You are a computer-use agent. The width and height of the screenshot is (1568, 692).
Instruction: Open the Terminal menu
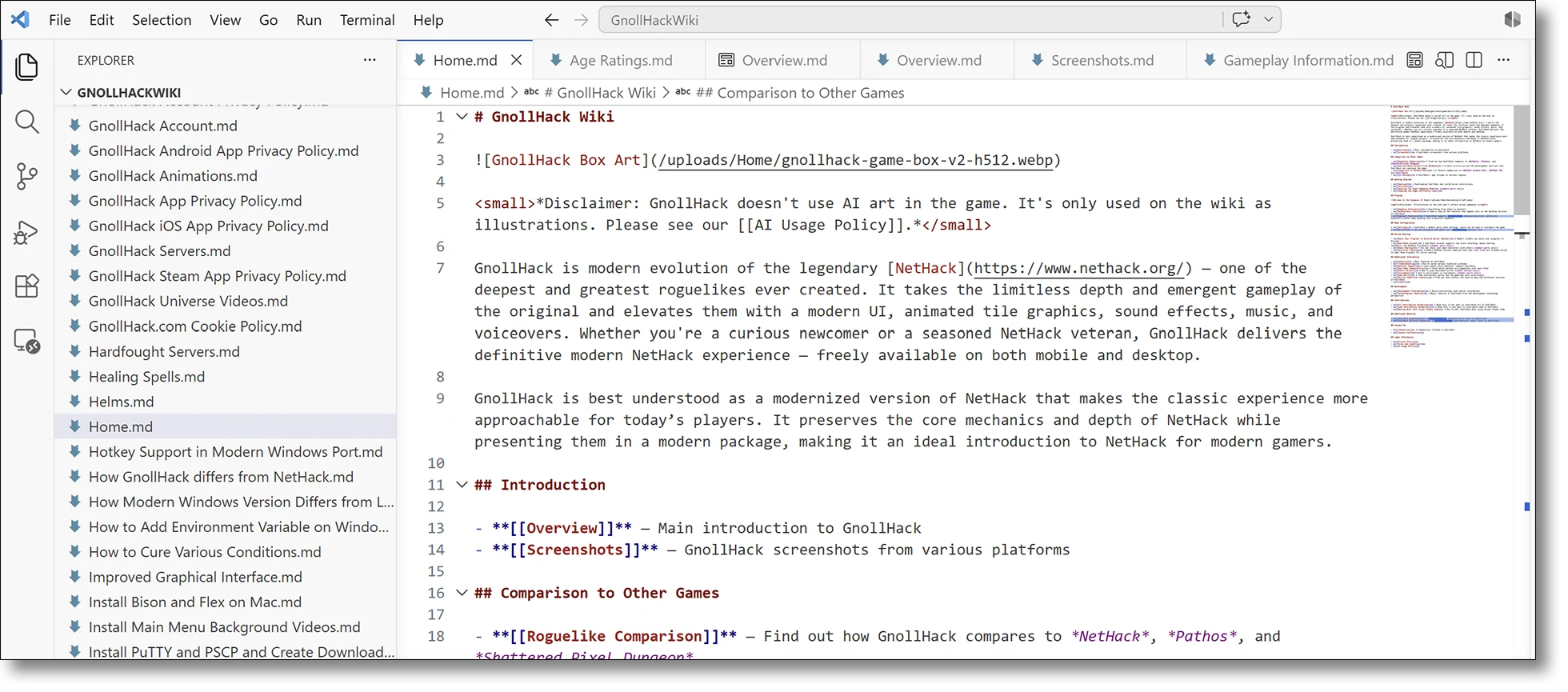click(x=367, y=20)
